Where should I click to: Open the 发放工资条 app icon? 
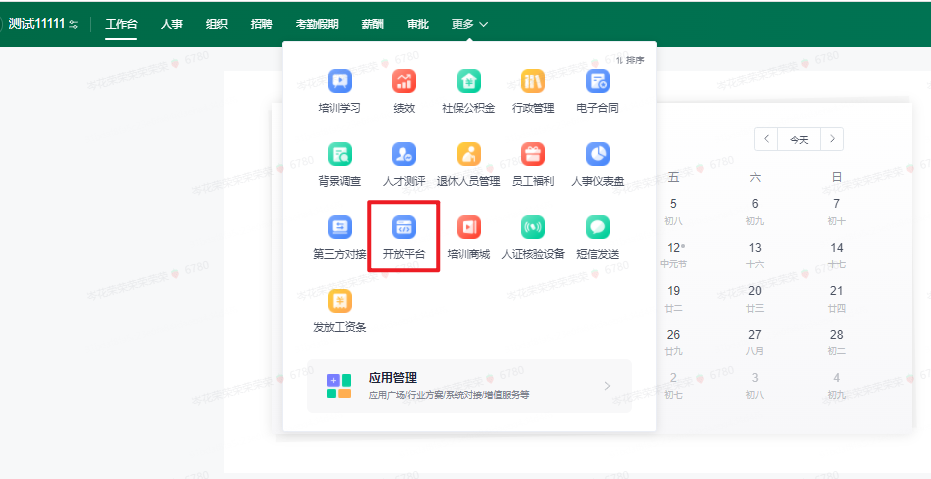[x=340, y=301]
